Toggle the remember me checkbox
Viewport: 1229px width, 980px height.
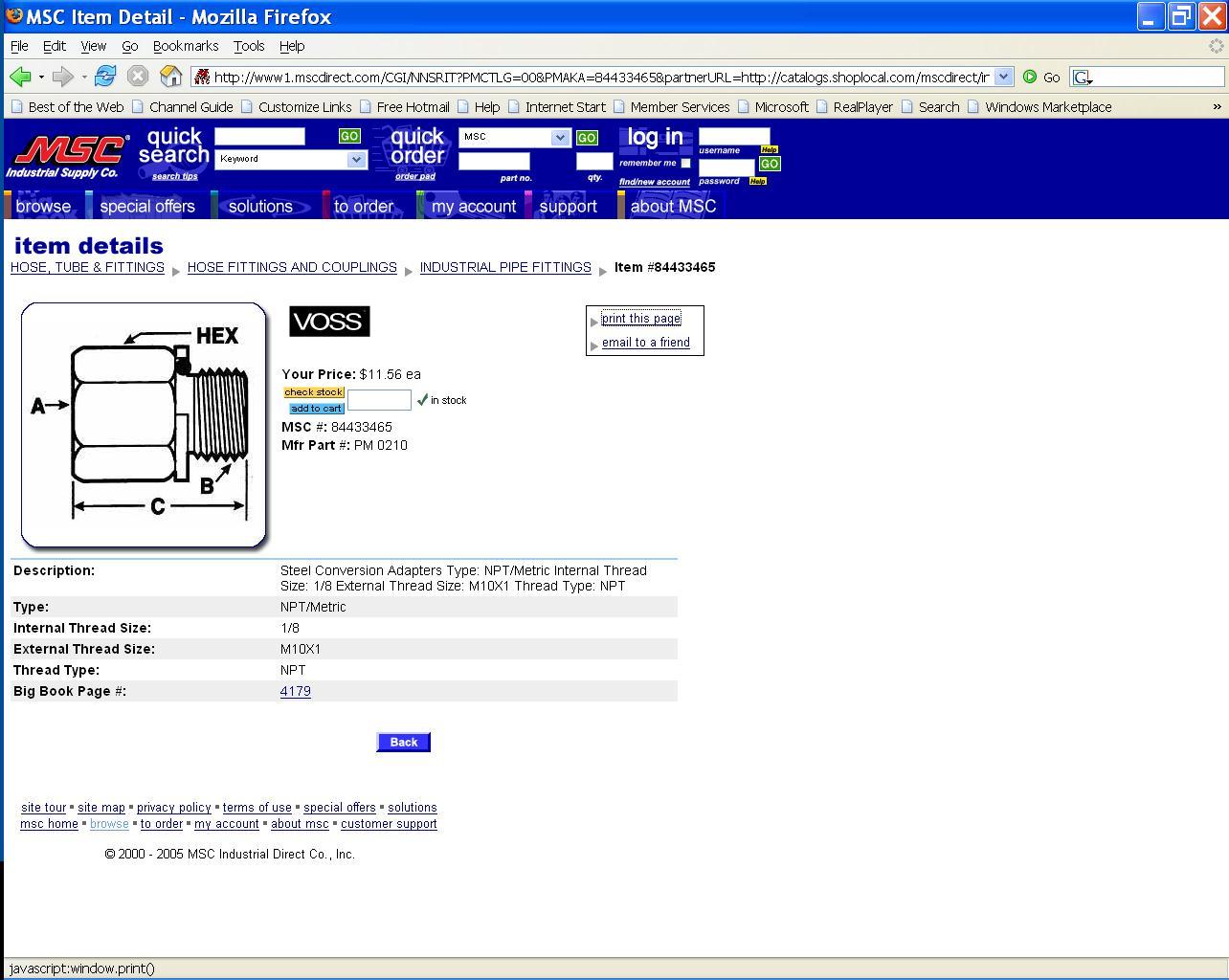point(685,164)
